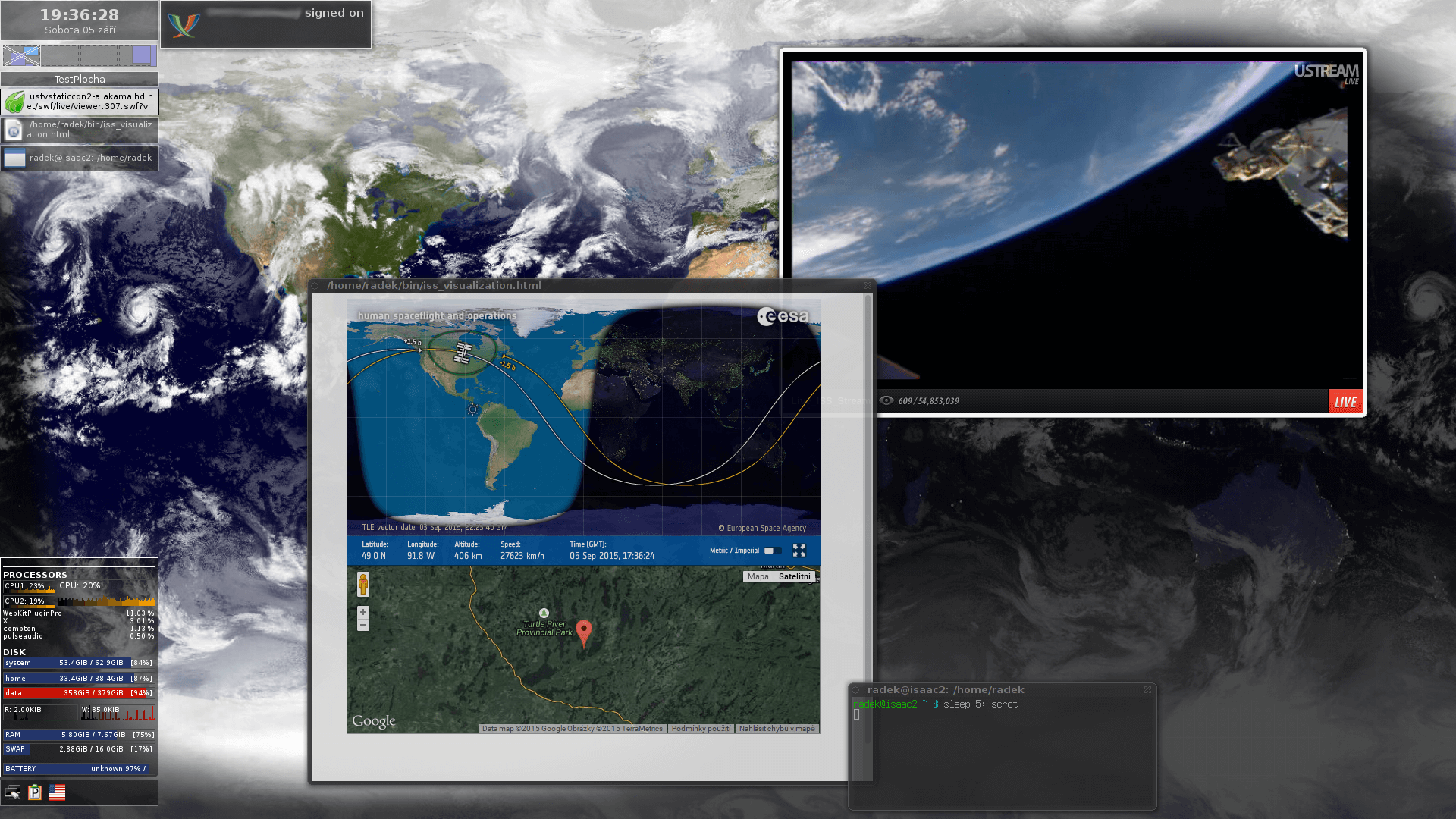
Task: Click the HTML file icon for iss_visualization.html task
Action: tap(14, 130)
